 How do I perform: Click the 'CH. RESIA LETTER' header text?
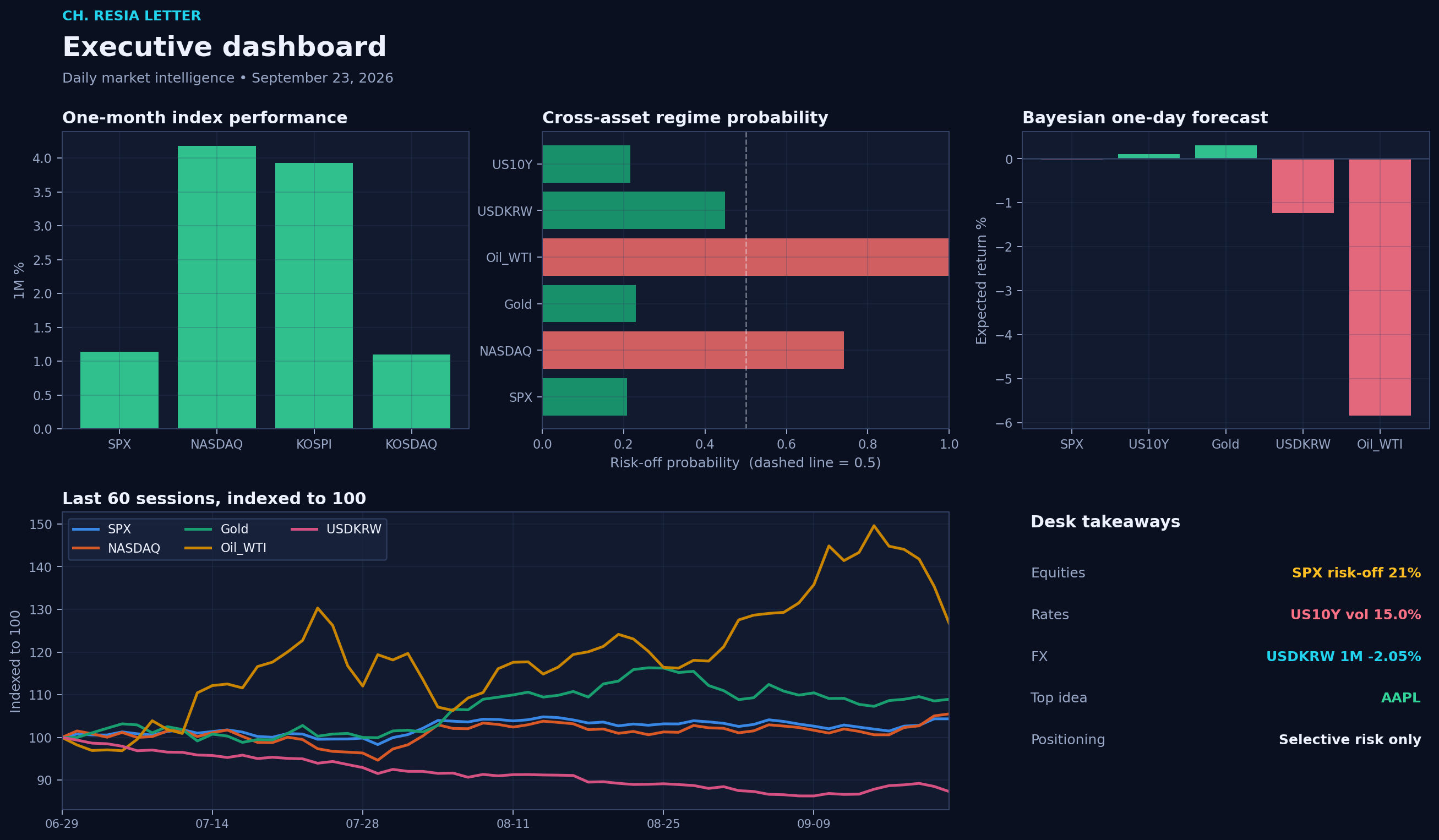(132, 16)
